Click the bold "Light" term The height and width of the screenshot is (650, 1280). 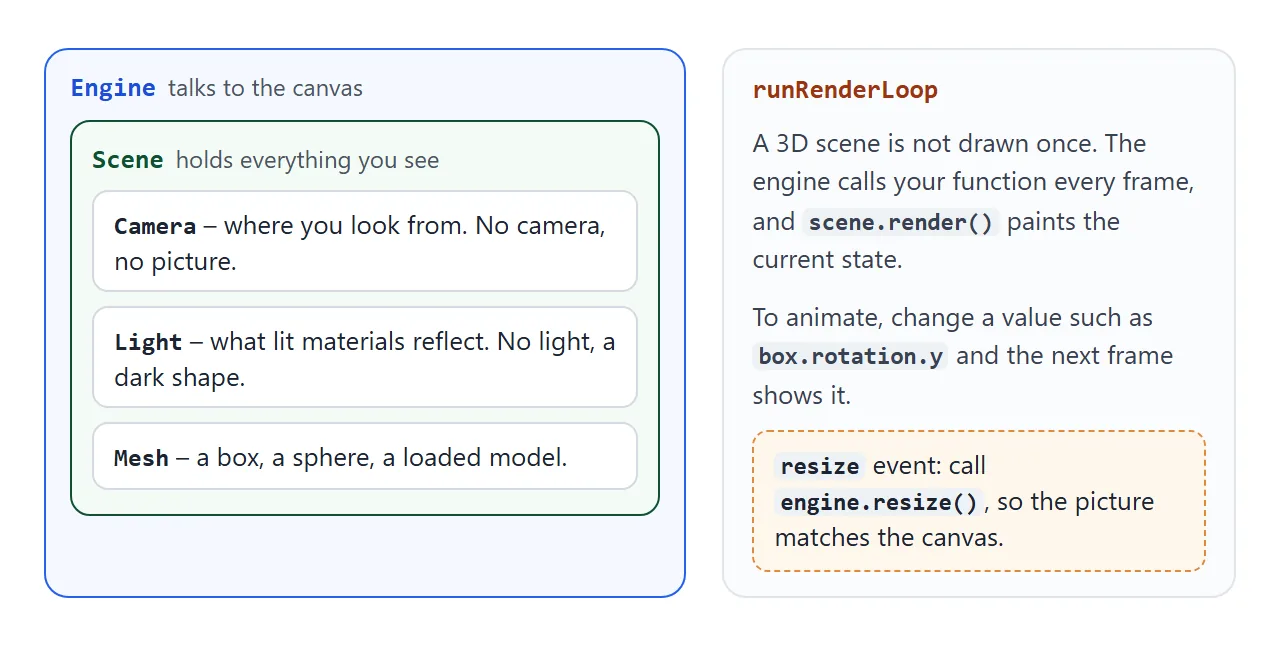point(148,342)
